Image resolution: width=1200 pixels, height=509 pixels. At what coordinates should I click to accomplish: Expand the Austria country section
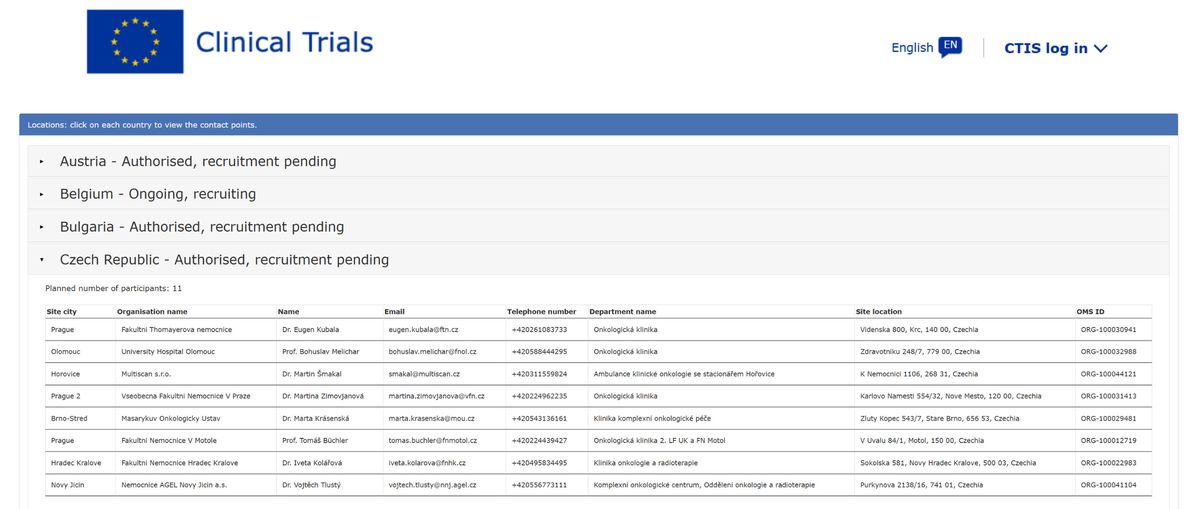tap(198, 161)
